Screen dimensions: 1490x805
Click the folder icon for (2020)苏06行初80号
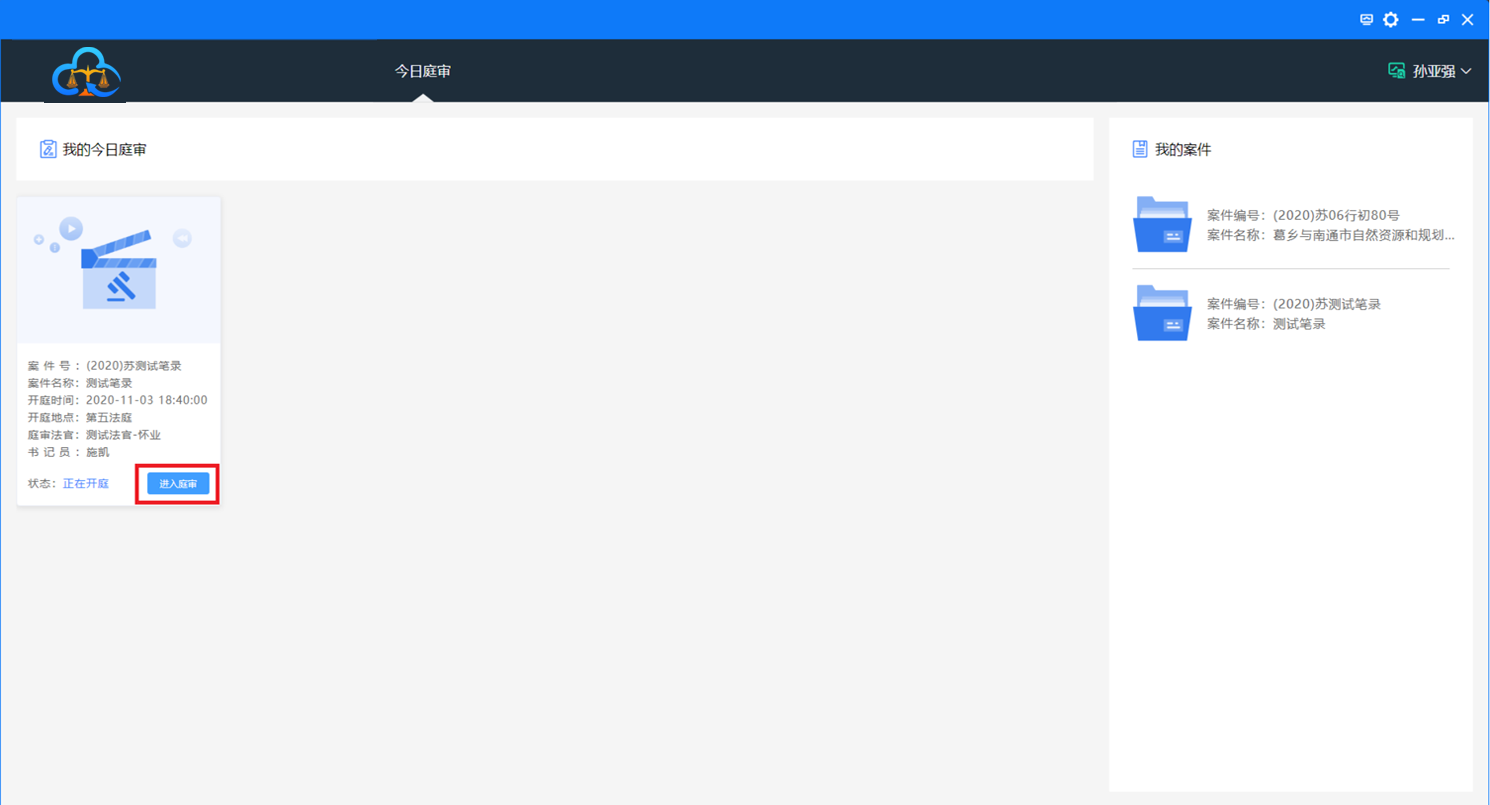click(x=1161, y=225)
